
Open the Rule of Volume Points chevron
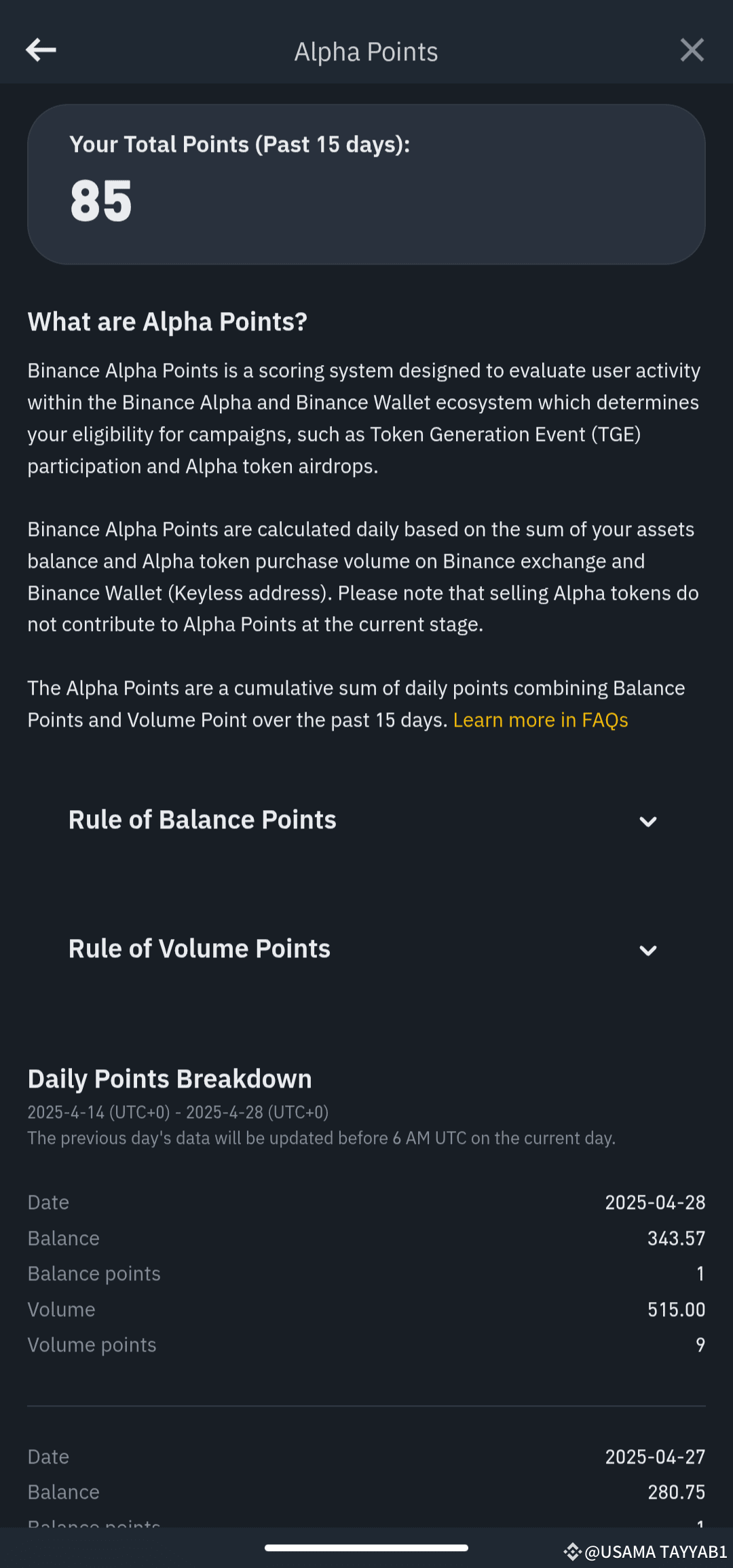(647, 950)
